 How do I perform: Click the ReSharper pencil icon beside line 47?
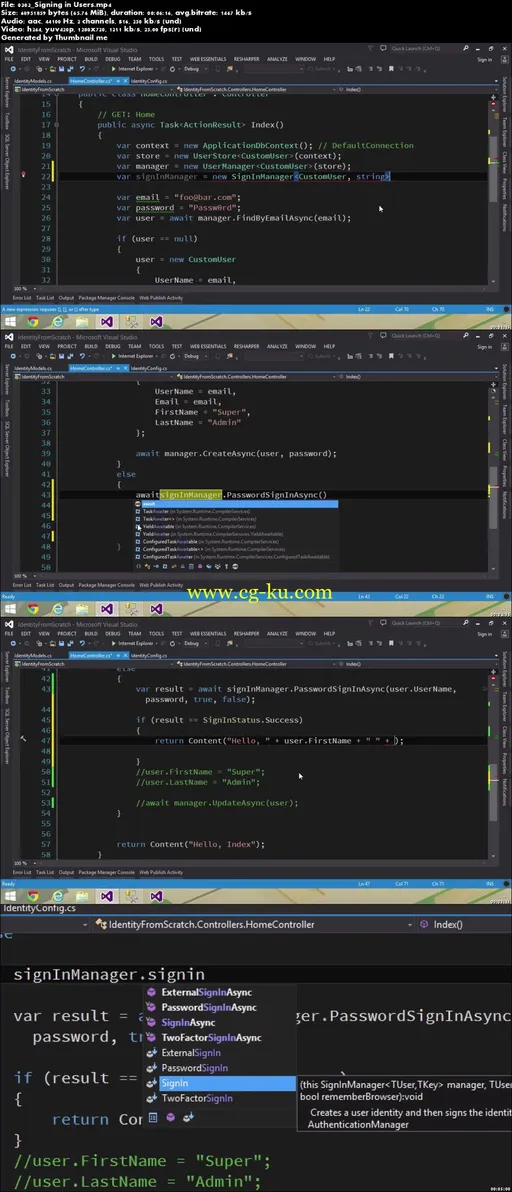24,739
